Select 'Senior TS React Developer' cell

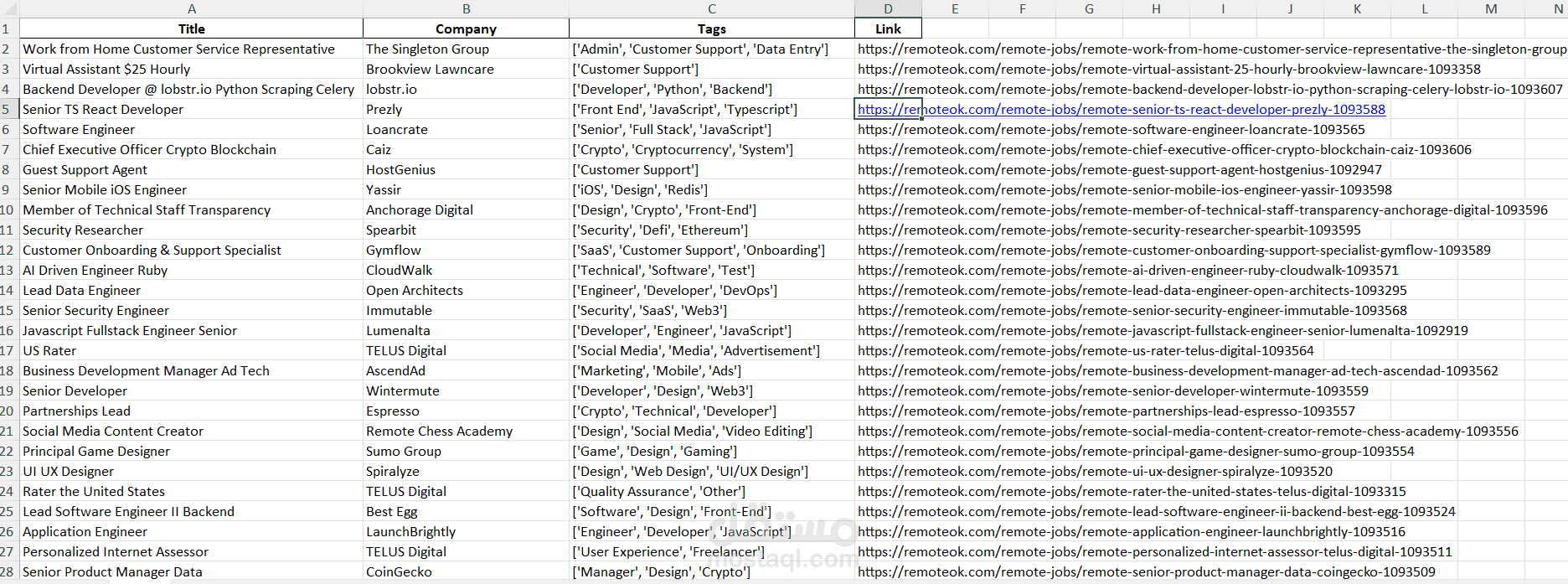click(x=191, y=109)
